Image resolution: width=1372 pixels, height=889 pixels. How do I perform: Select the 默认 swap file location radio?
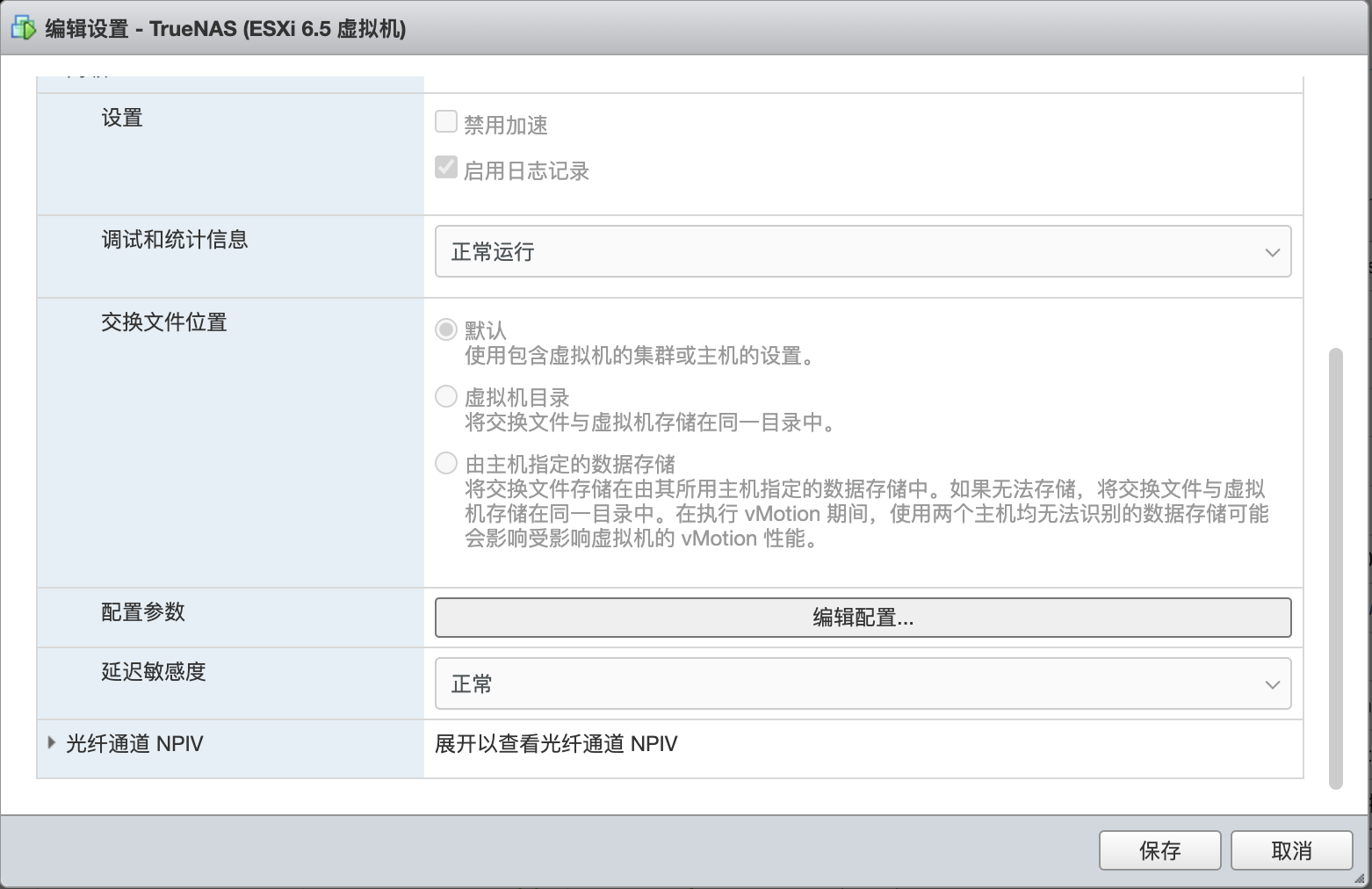tap(446, 329)
